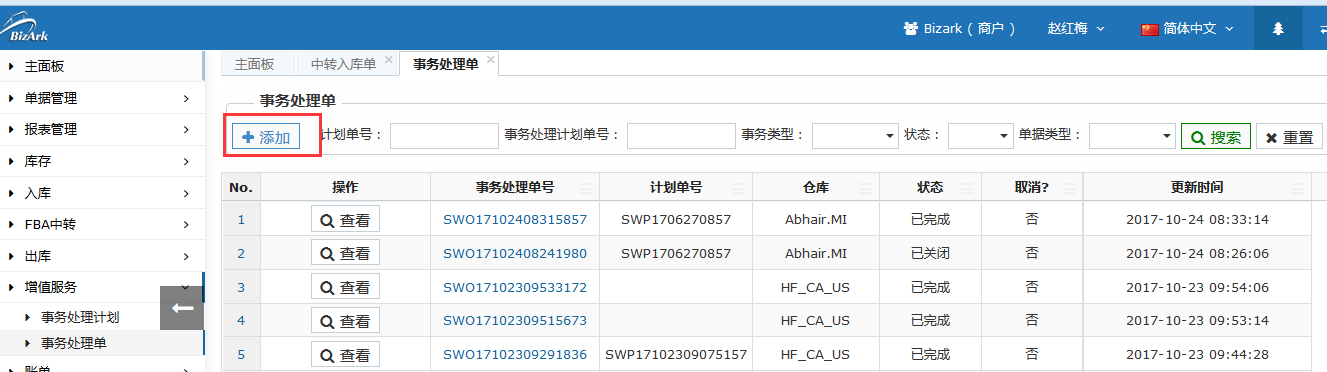Open order link SWO17102408315857
The height and width of the screenshot is (372, 1327).
(x=515, y=219)
